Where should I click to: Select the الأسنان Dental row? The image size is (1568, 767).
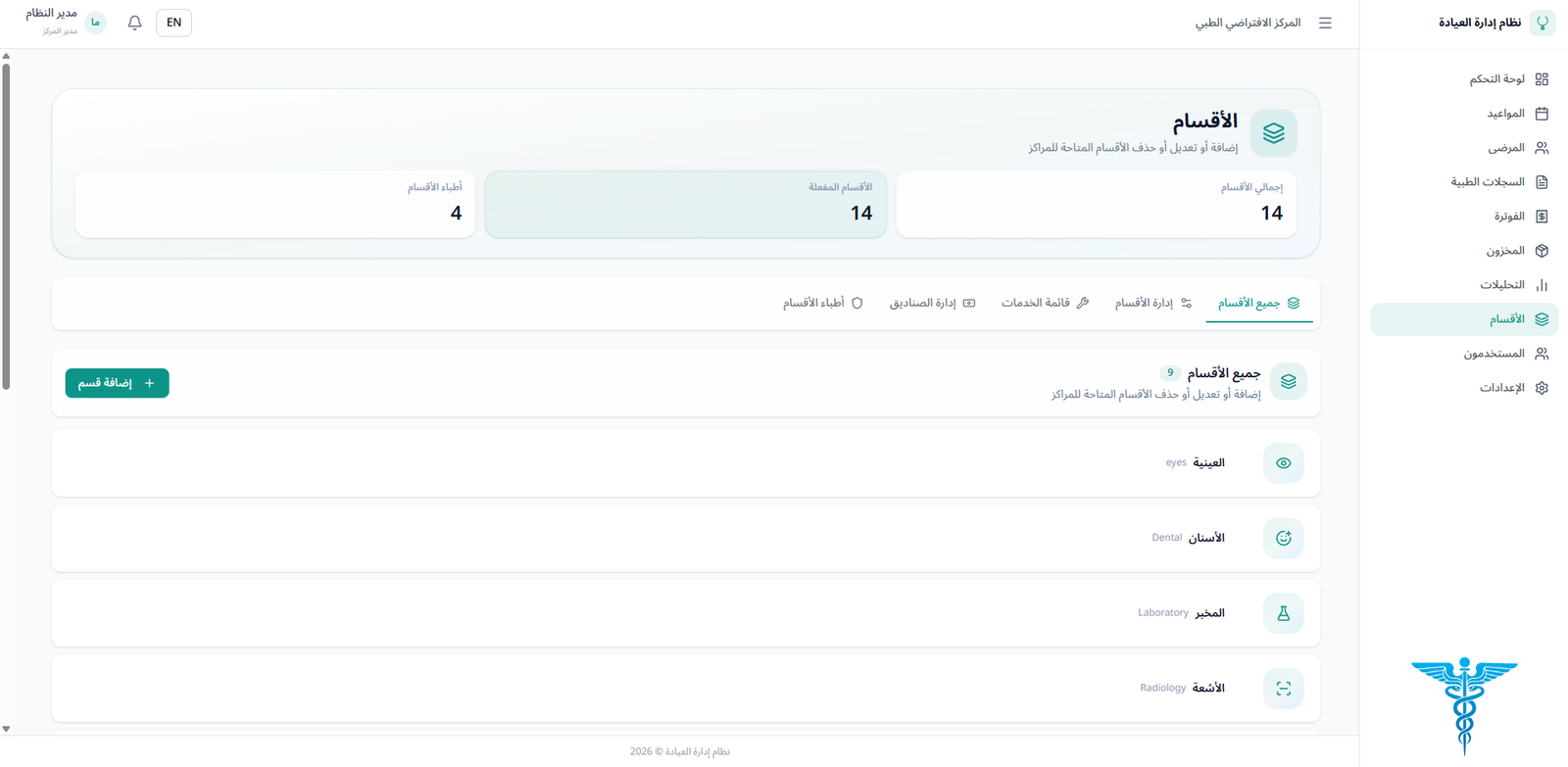click(x=685, y=538)
